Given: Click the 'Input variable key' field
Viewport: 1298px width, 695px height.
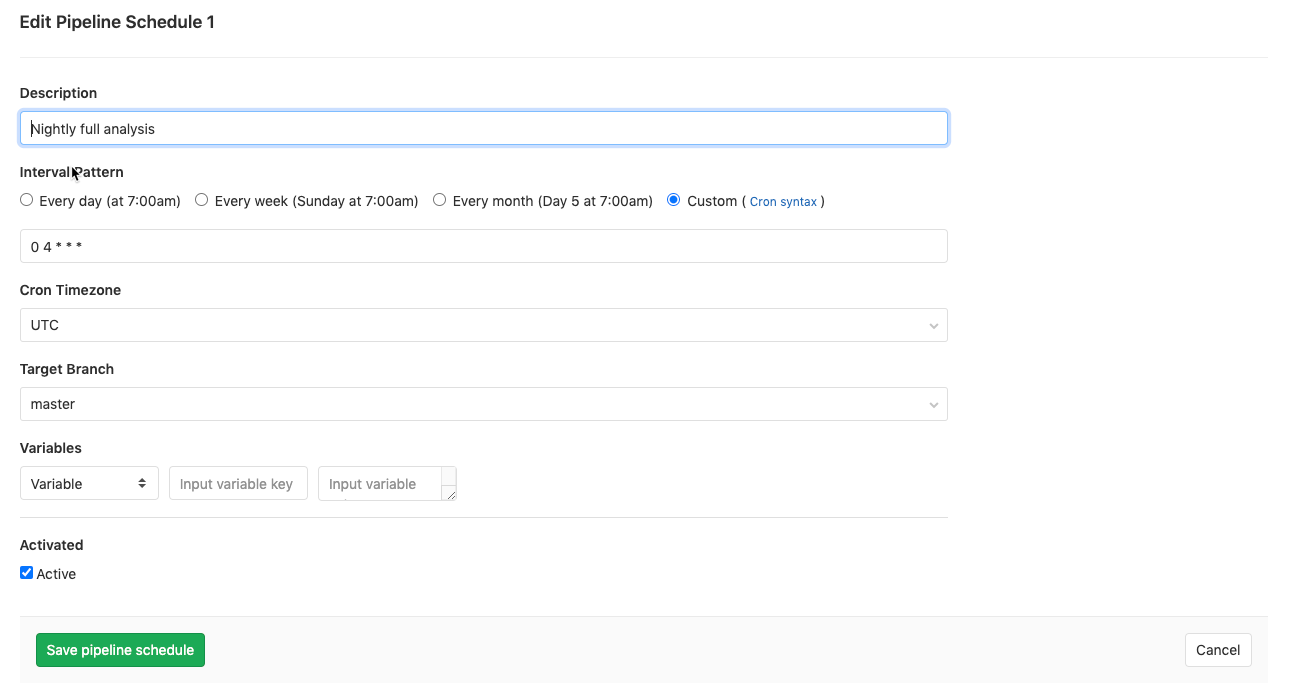Looking at the screenshot, I should pos(238,483).
